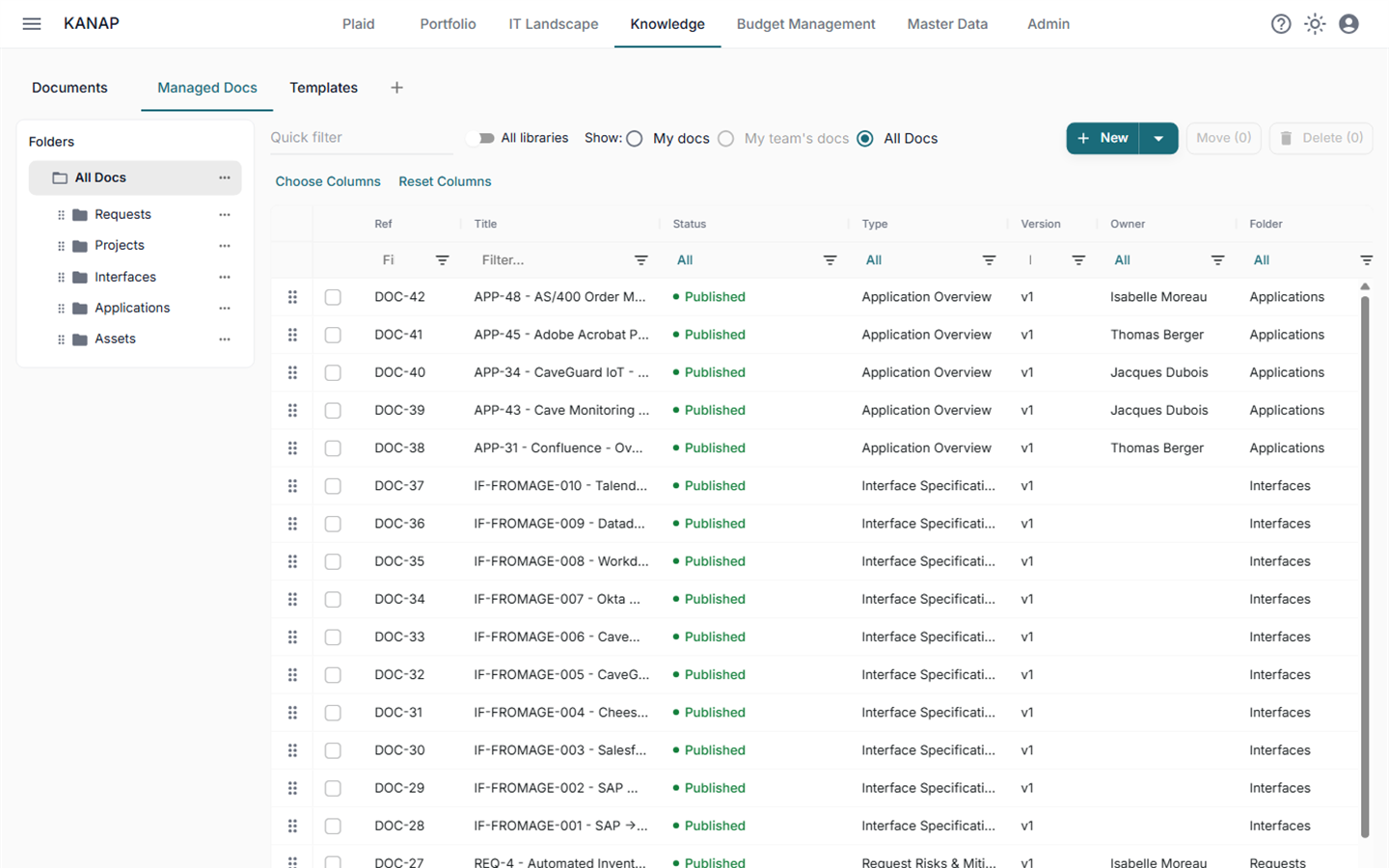
Task: Click the Choose Columns link
Action: point(328,181)
